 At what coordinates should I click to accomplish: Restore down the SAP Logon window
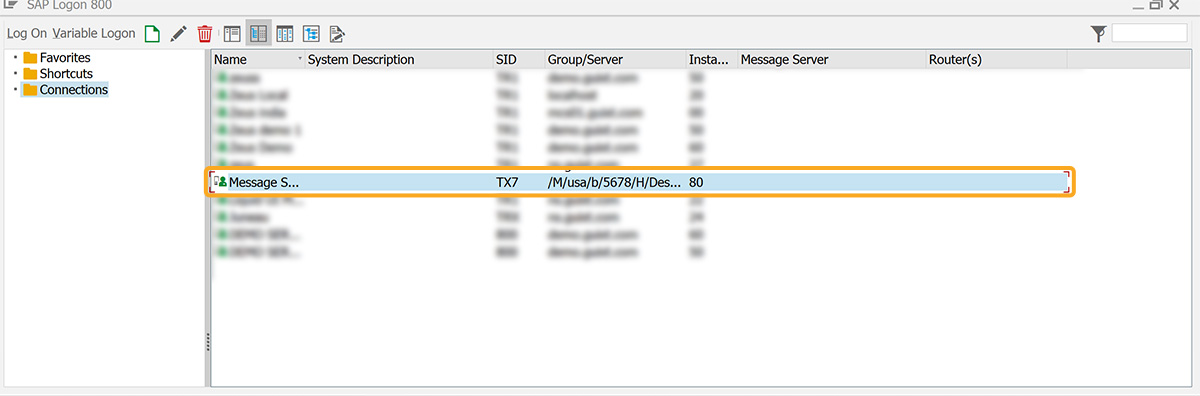(x=1155, y=5)
